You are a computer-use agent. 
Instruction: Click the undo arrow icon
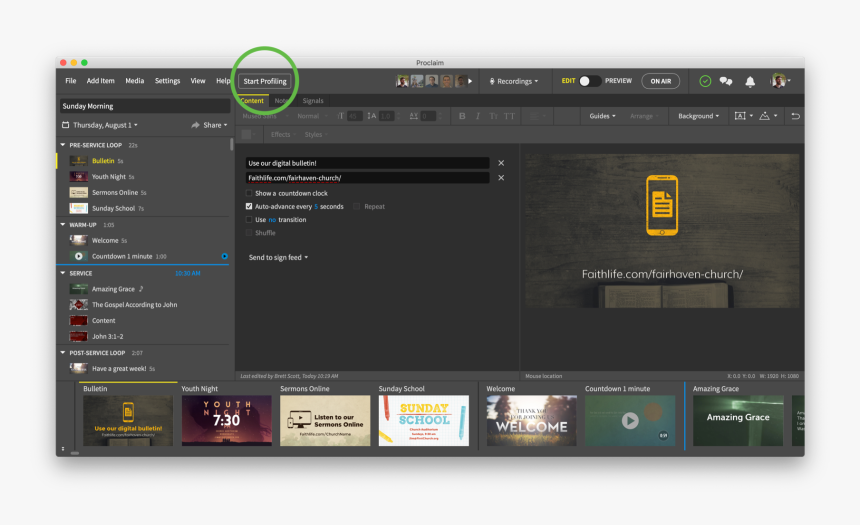pos(795,116)
